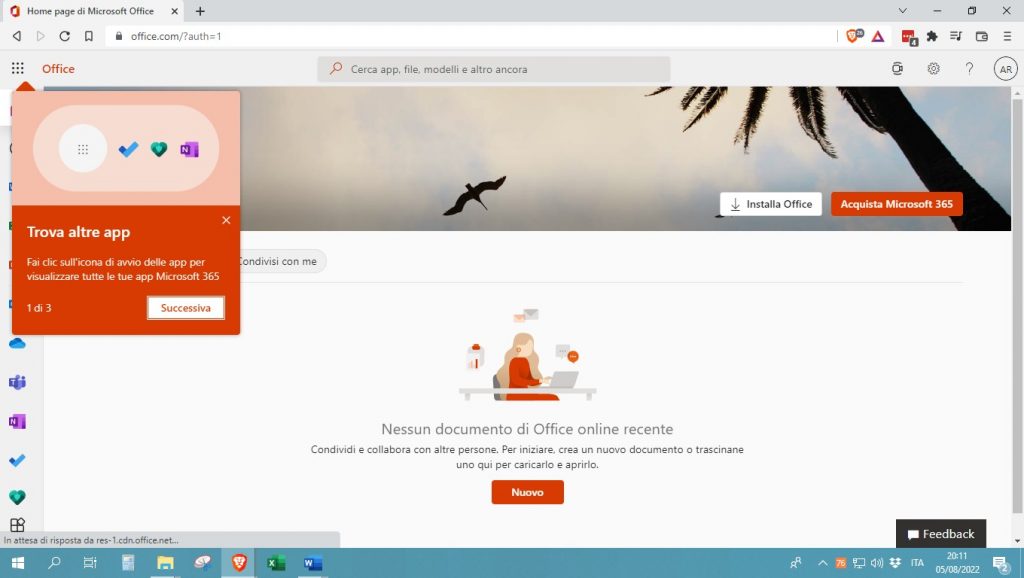Viewport: 1024px width, 578px height.
Task: Click 'Successiva' in the Trova altre app popup
Action: coord(185,308)
